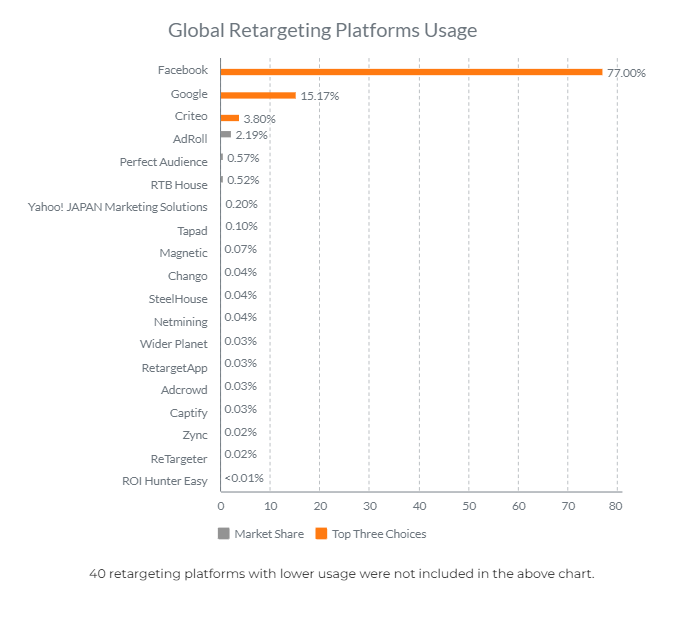692x623 pixels.
Task: Select the Google 15.17% bar
Action: click(258, 95)
